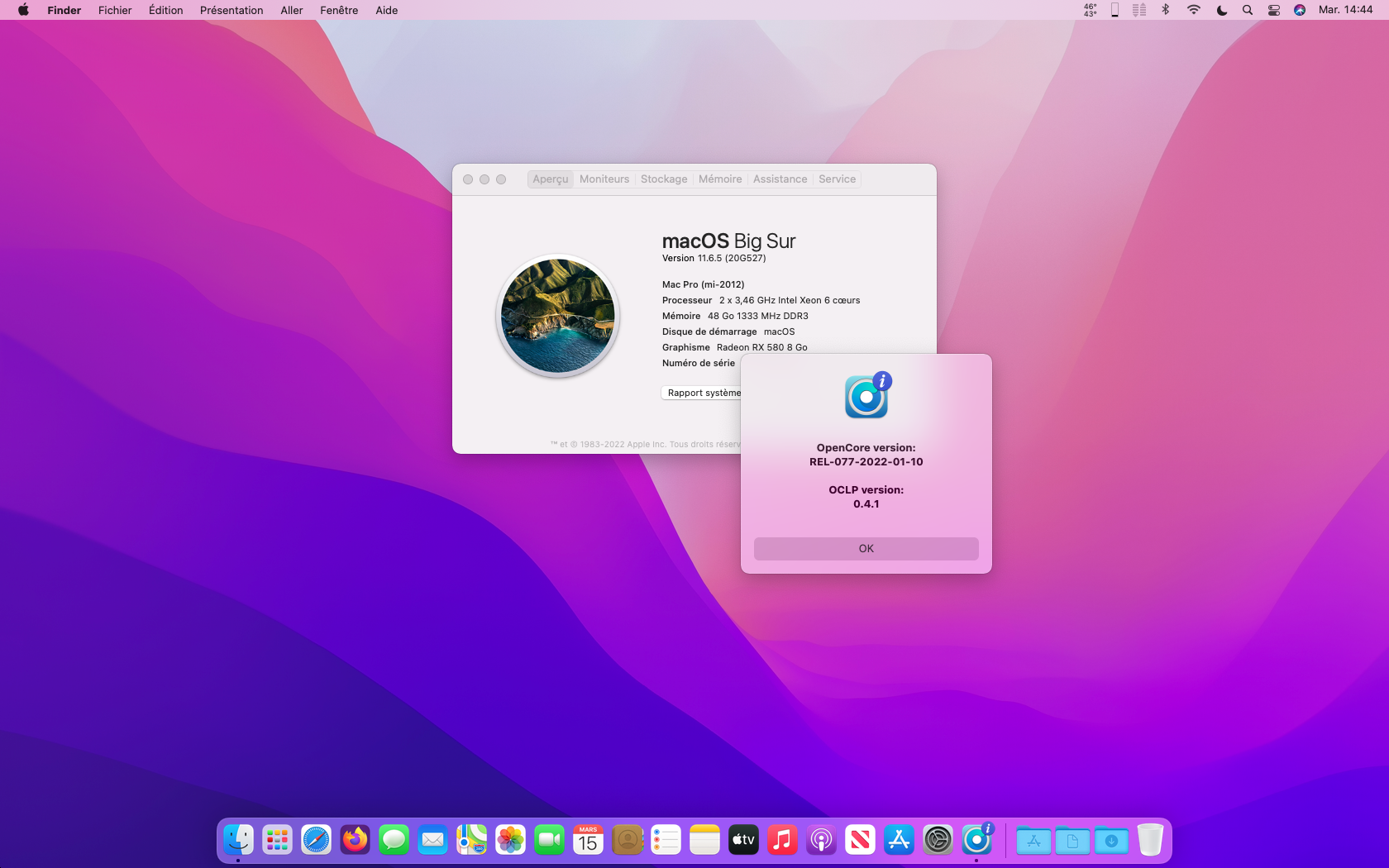Open the App Store in the Dock

coord(900,840)
